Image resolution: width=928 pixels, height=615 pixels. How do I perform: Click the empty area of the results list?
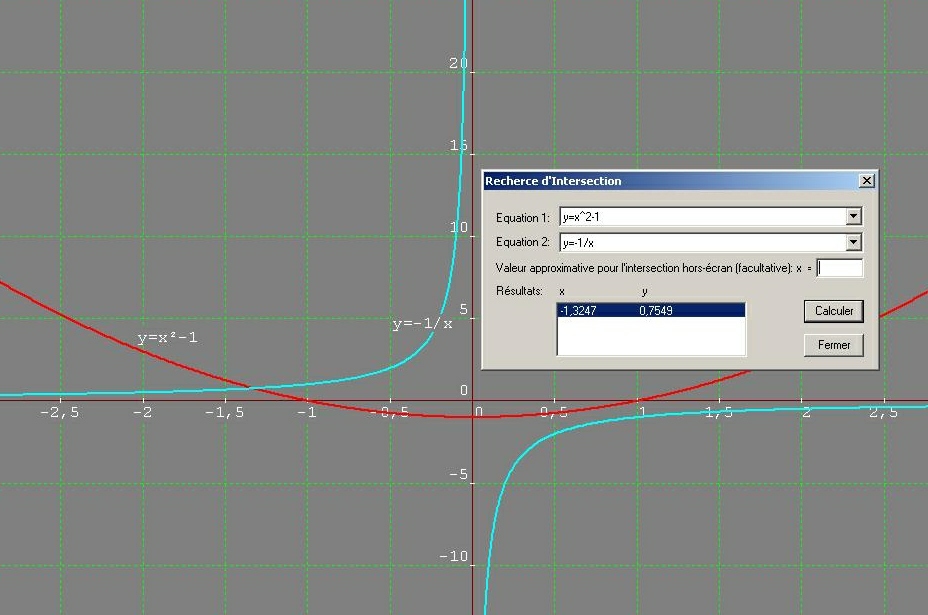point(650,338)
